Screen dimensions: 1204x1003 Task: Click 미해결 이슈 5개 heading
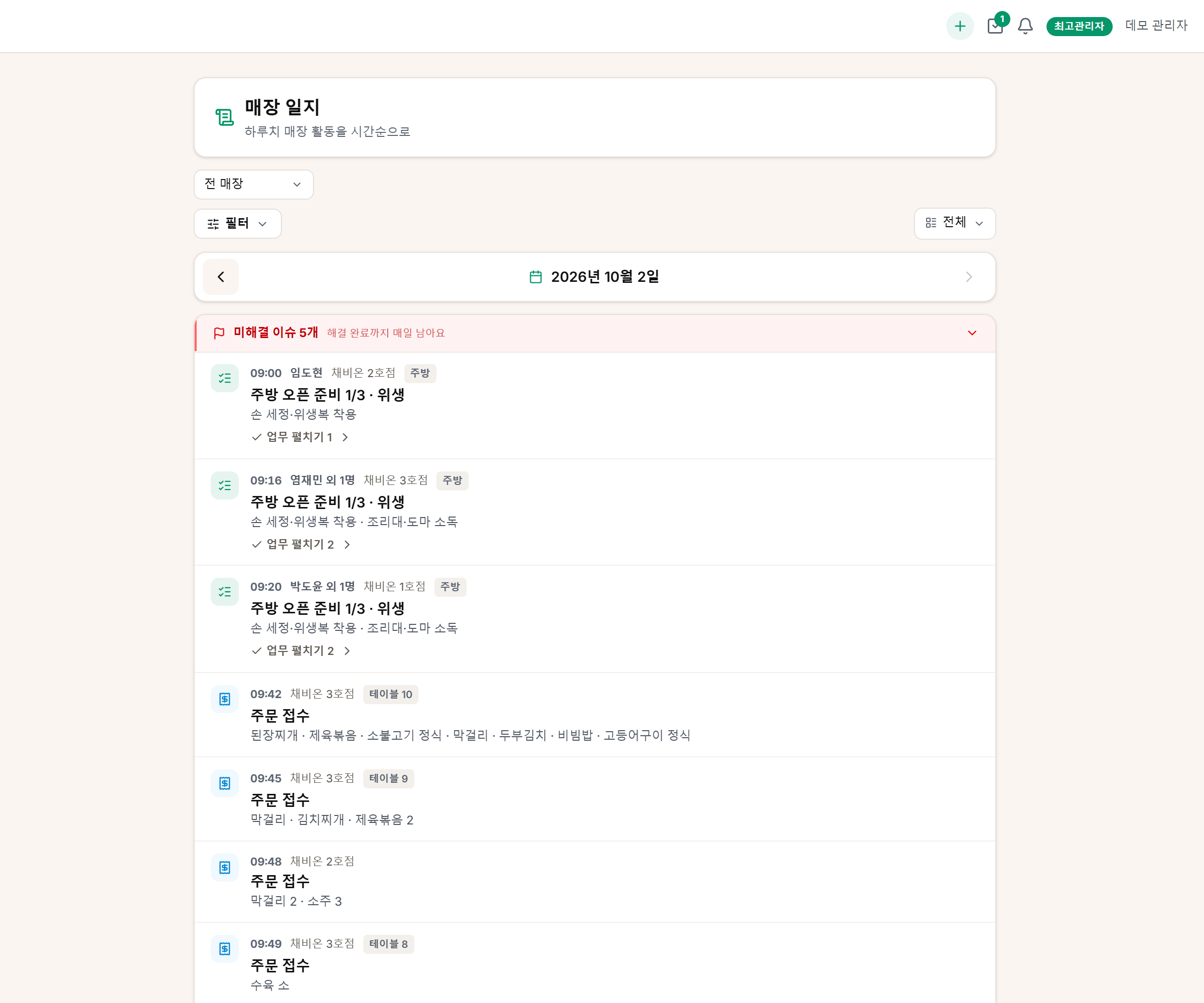pyautogui.click(x=276, y=332)
